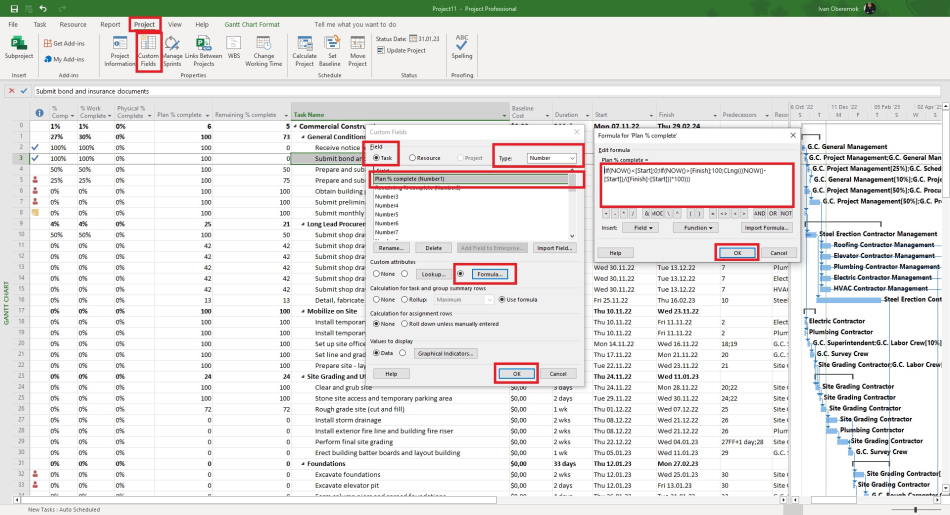Click Import Formula button
The image size is (950, 515).
click(x=766, y=228)
